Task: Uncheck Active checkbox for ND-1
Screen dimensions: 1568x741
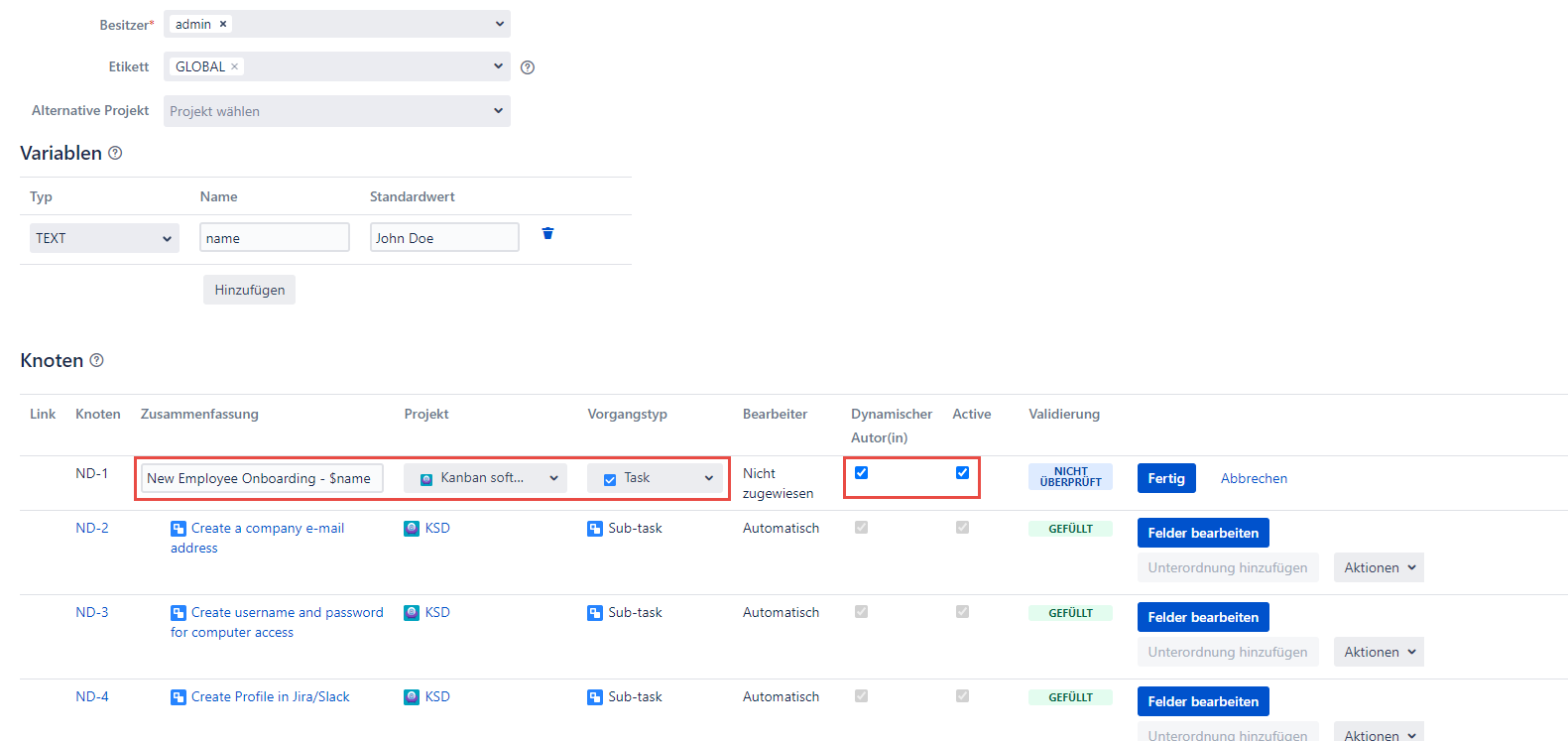Action: [962, 473]
